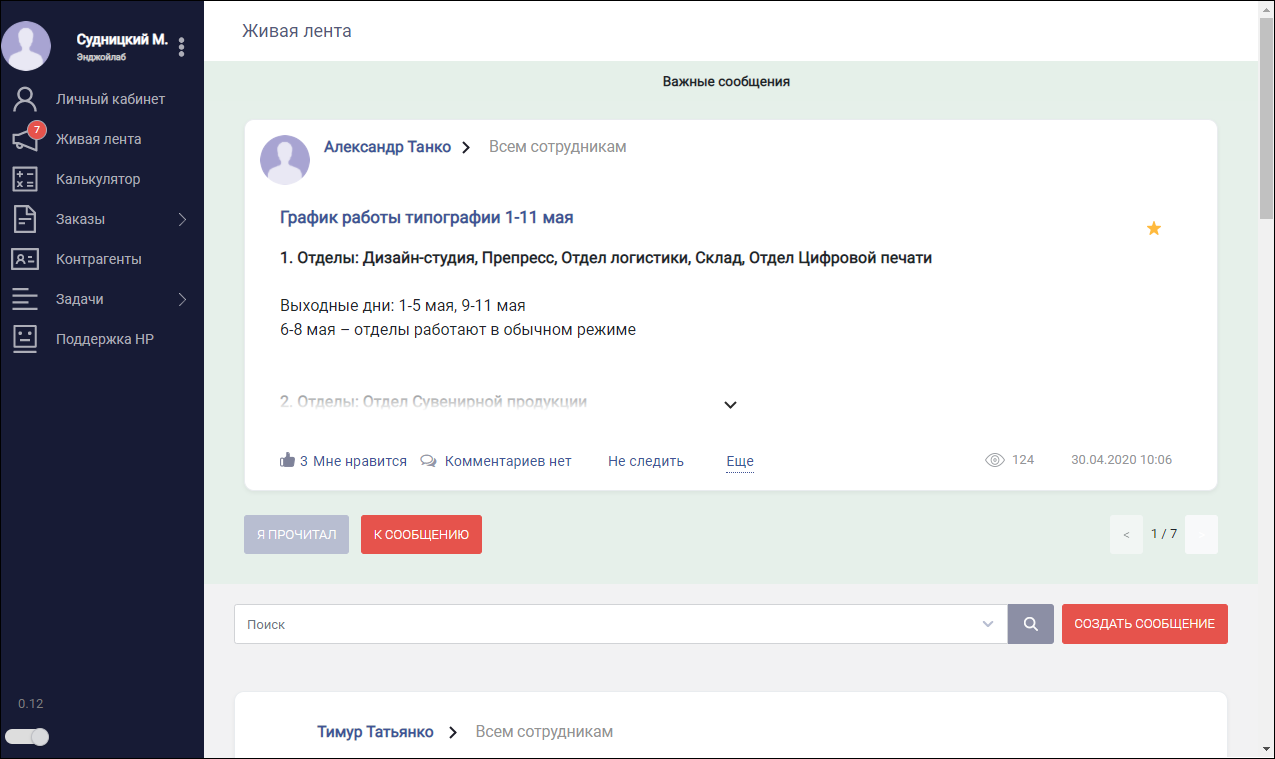The image size is (1275, 759).
Task: Click the eye views icon showing 124
Action: [x=994, y=460]
